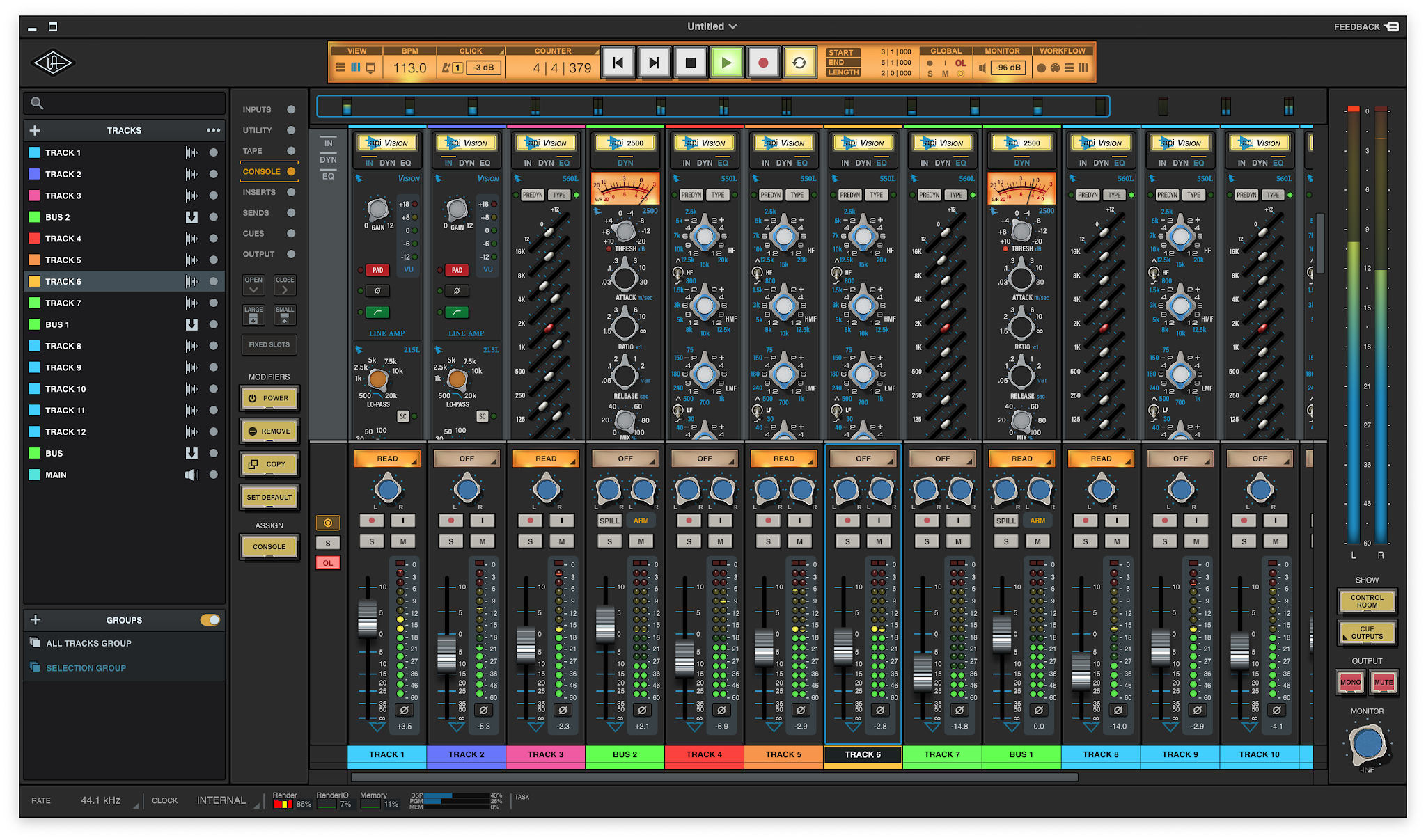Click the main MONITOR level knob
The width and height of the screenshot is (1426, 840).
click(1368, 743)
